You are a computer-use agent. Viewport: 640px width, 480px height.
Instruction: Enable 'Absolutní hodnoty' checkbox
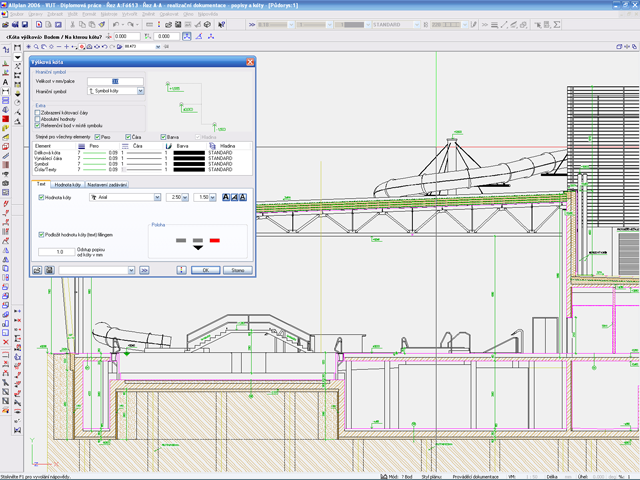coord(38,119)
